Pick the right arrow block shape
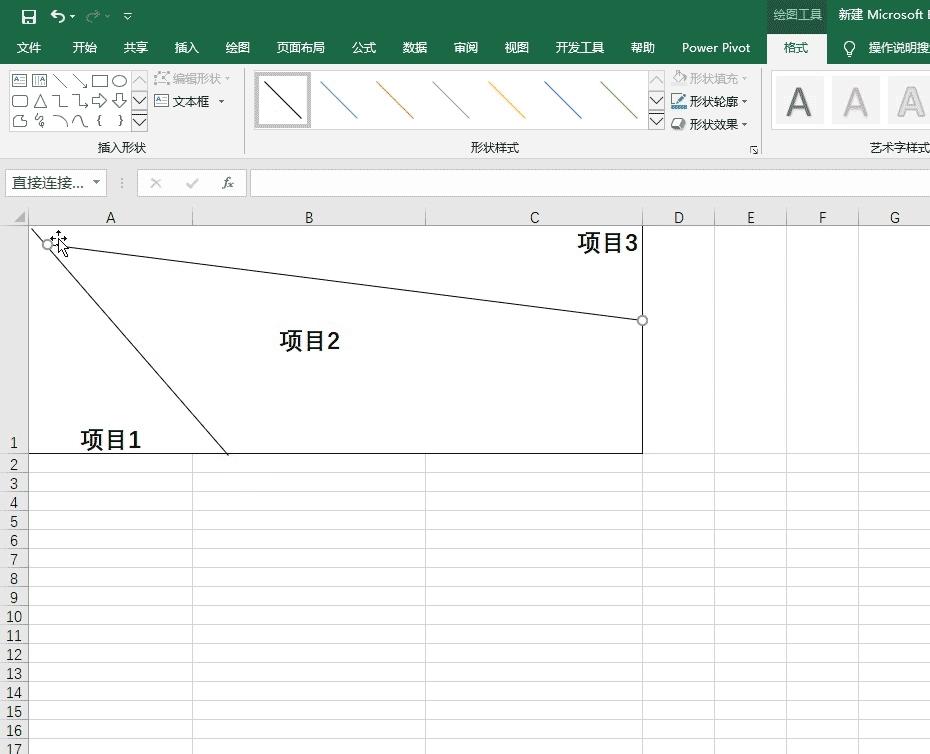This screenshot has width=930, height=754. tap(99, 100)
